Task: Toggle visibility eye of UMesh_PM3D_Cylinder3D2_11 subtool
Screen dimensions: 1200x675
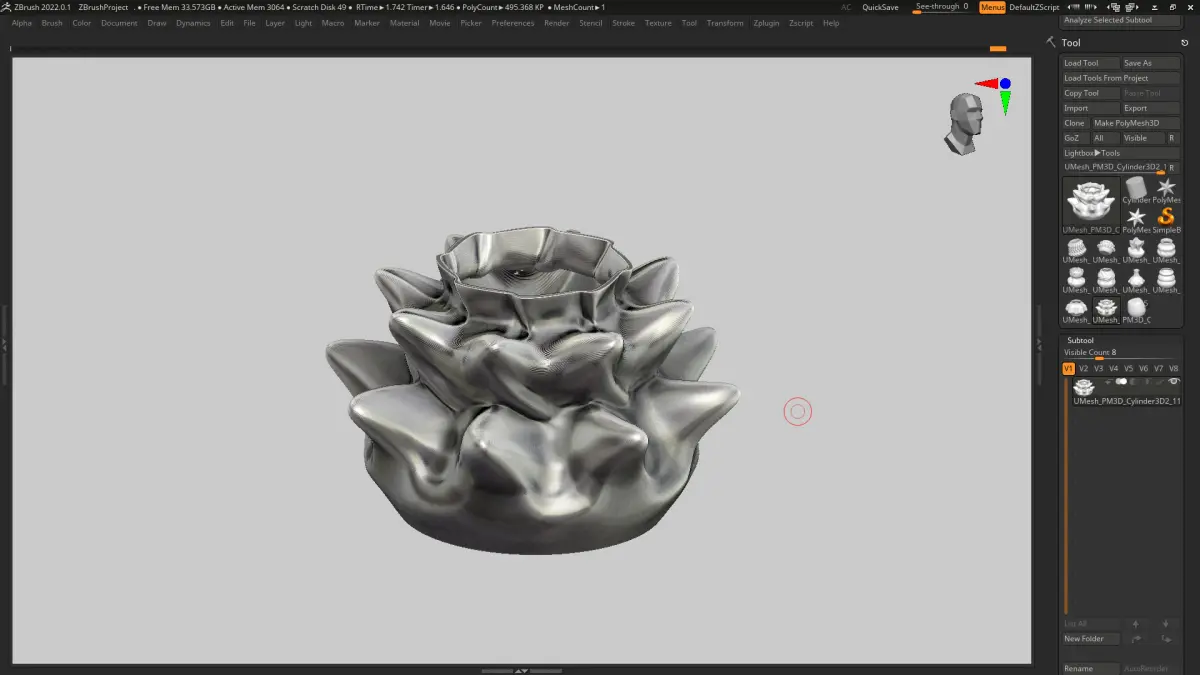Action: click(1174, 381)
